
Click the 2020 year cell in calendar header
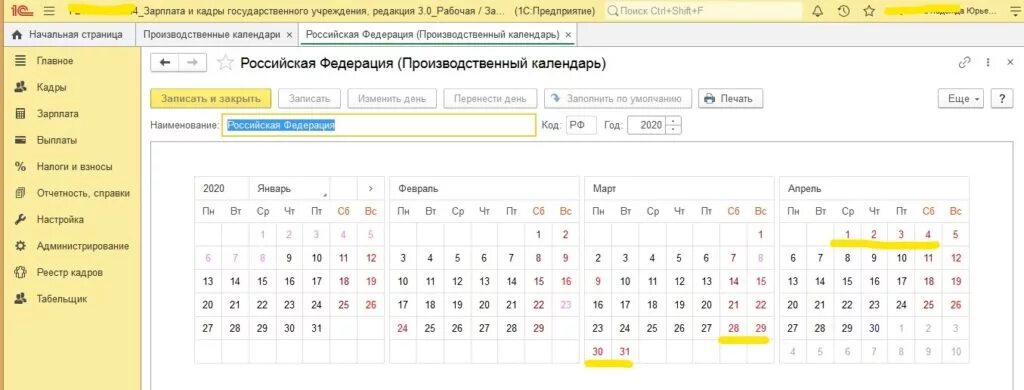(221, 188)
